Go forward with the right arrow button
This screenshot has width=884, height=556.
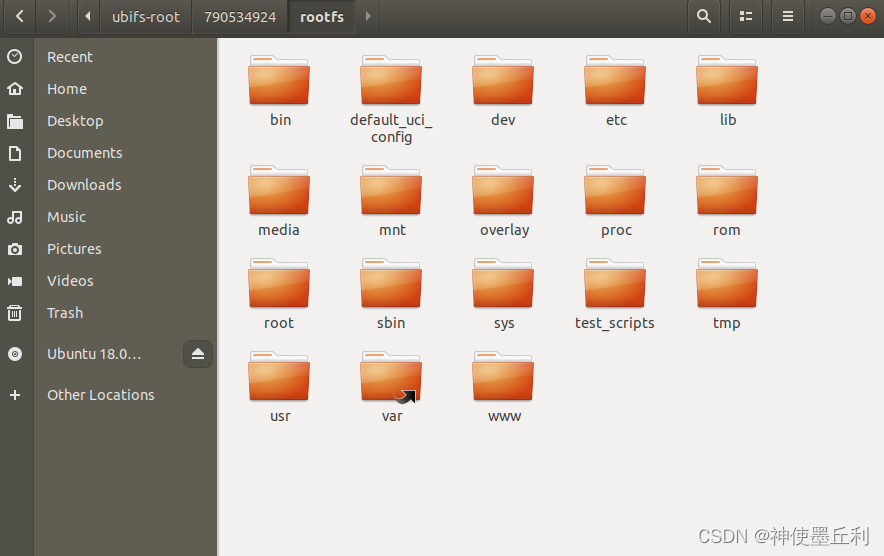52,16
